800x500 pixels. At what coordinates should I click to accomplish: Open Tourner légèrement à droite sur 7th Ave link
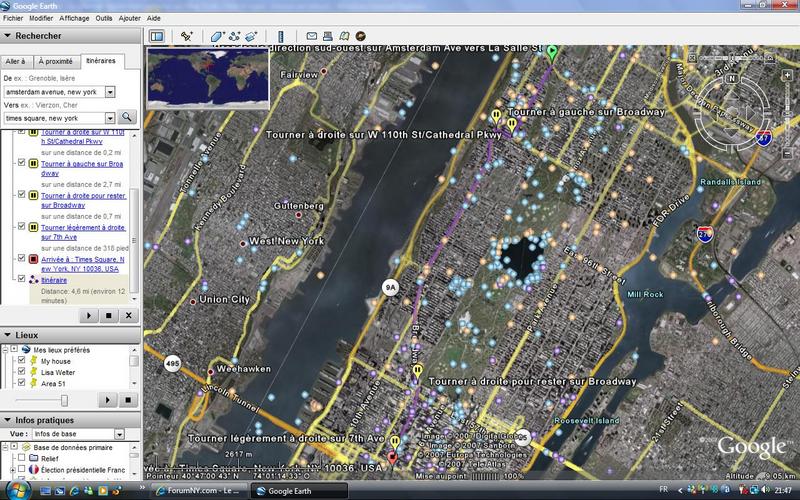pos(83,232)
